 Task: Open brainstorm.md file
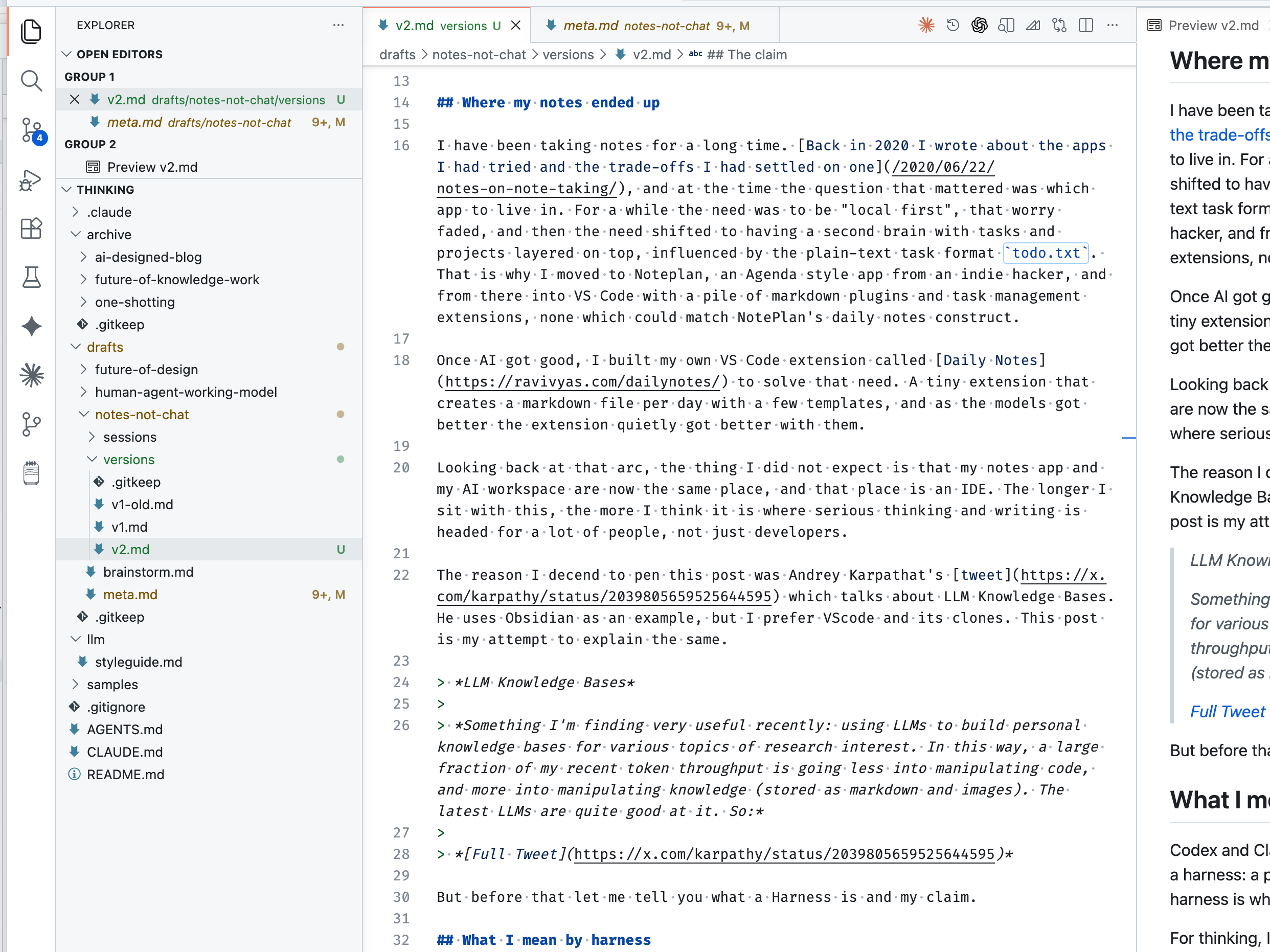209,572
